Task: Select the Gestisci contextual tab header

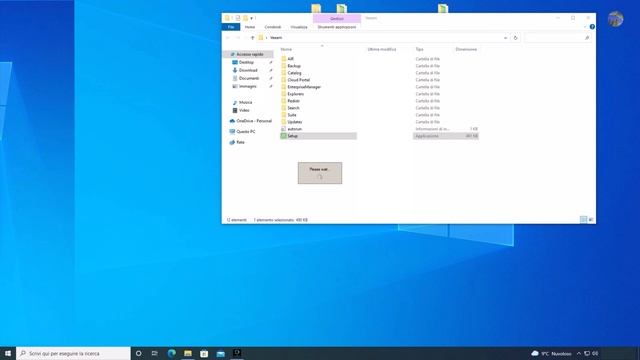Action: tap(337, 18)
